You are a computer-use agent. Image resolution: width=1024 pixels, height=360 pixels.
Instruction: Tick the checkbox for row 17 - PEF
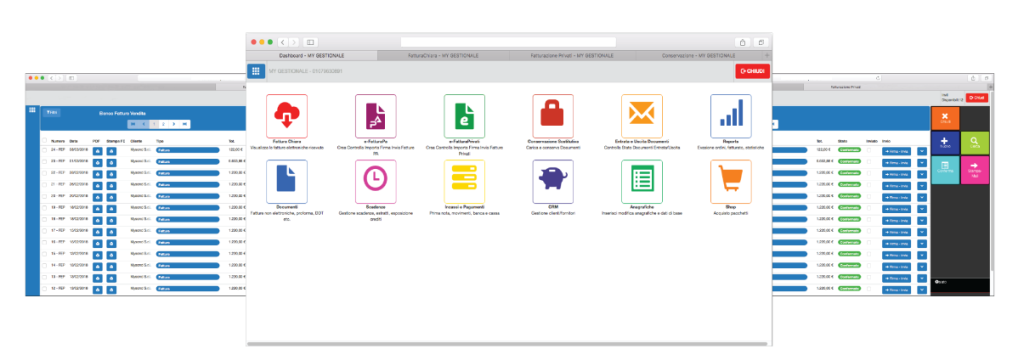pos(44,230)
